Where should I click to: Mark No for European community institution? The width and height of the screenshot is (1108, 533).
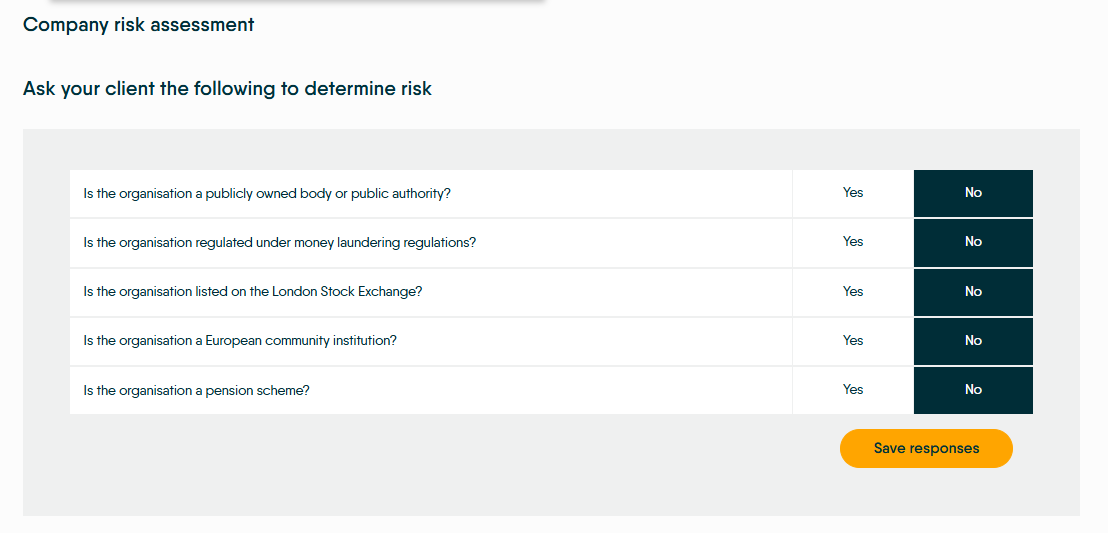tap(973, 341)
